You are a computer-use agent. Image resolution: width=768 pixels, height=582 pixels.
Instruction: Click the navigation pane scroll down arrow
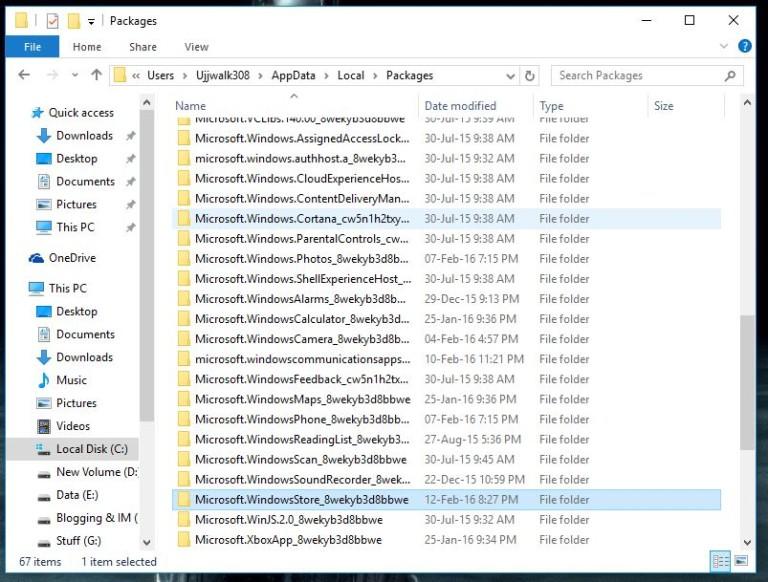click(146, 542)
